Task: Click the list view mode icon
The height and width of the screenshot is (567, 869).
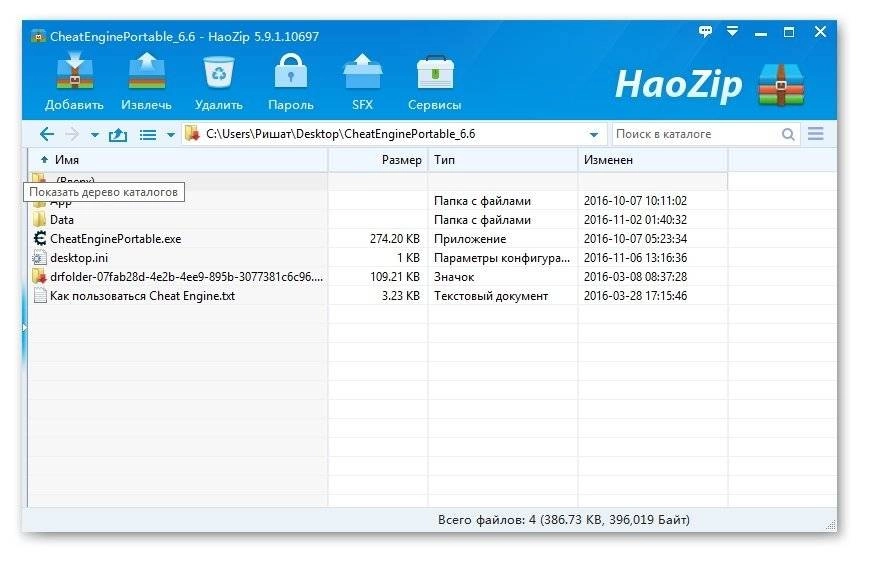Action: point(147,135)
